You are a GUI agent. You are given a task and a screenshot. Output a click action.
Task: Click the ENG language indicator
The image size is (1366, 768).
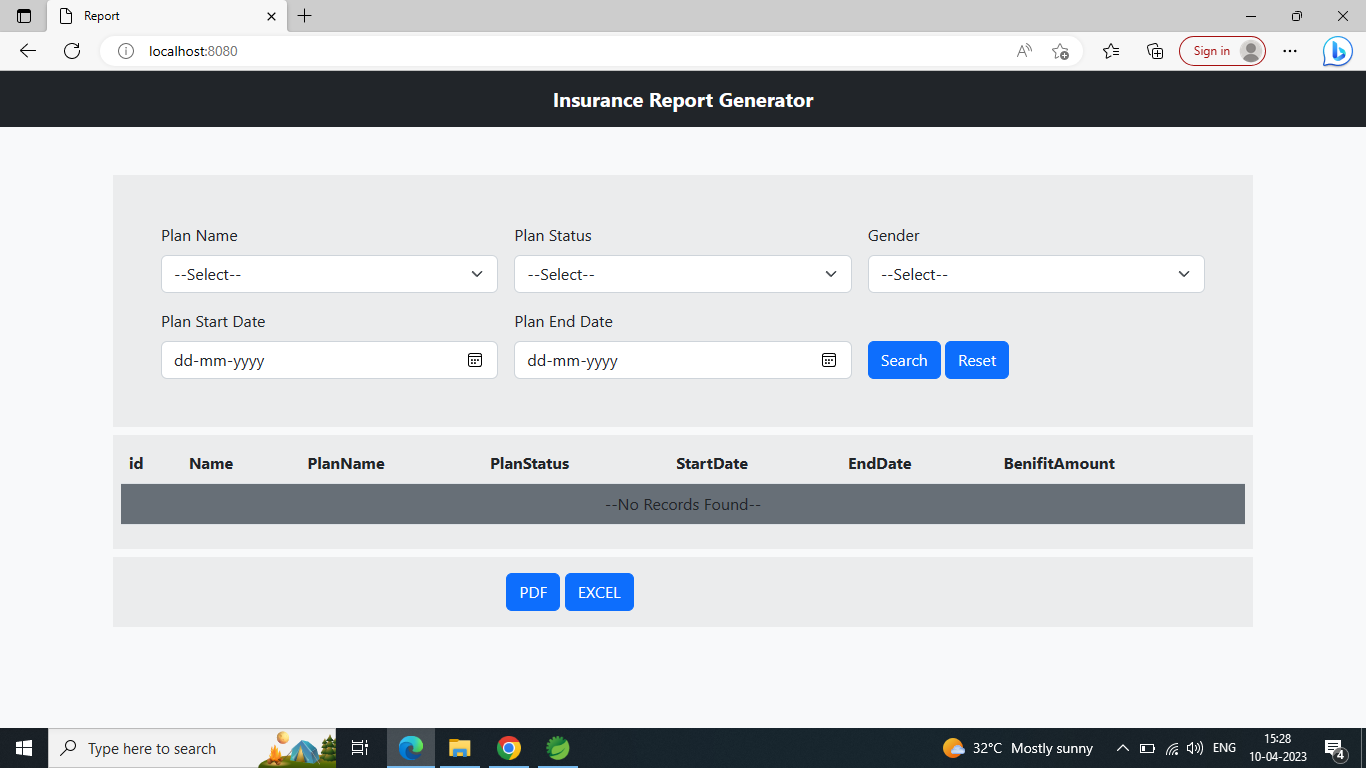(1224, 748)
